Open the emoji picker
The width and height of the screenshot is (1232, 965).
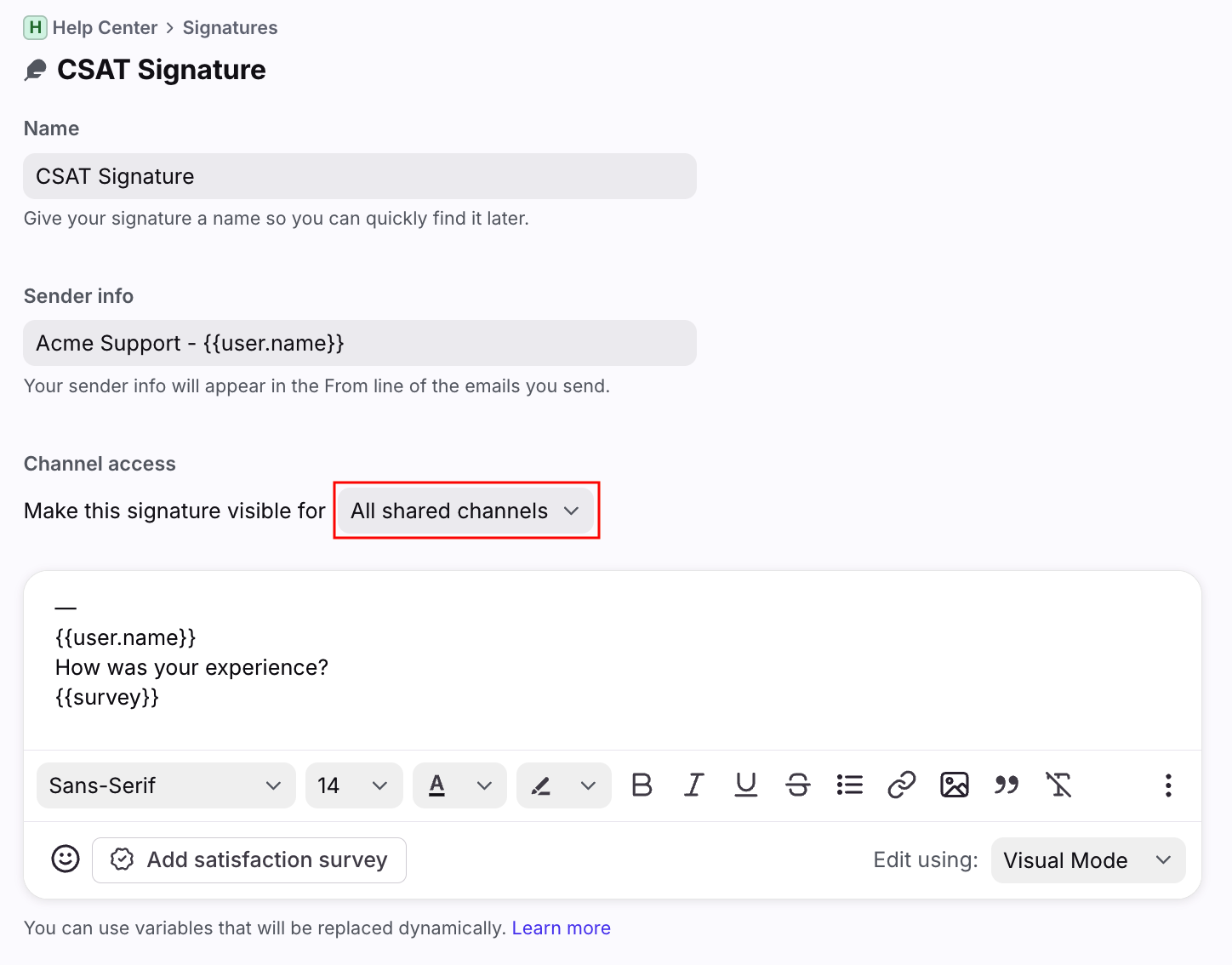(66, 859)
